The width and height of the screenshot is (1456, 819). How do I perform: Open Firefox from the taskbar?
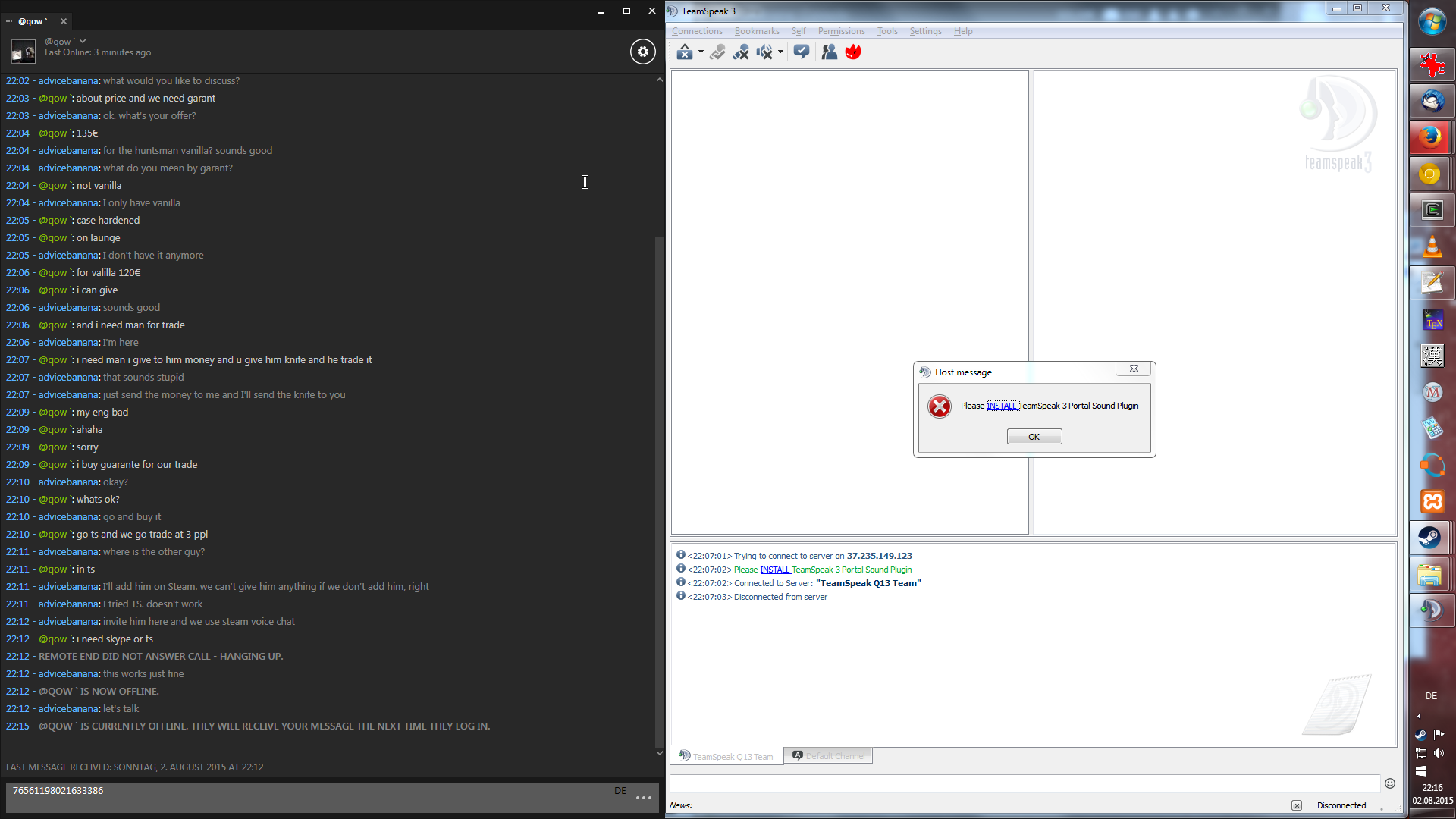[1431, 137]
